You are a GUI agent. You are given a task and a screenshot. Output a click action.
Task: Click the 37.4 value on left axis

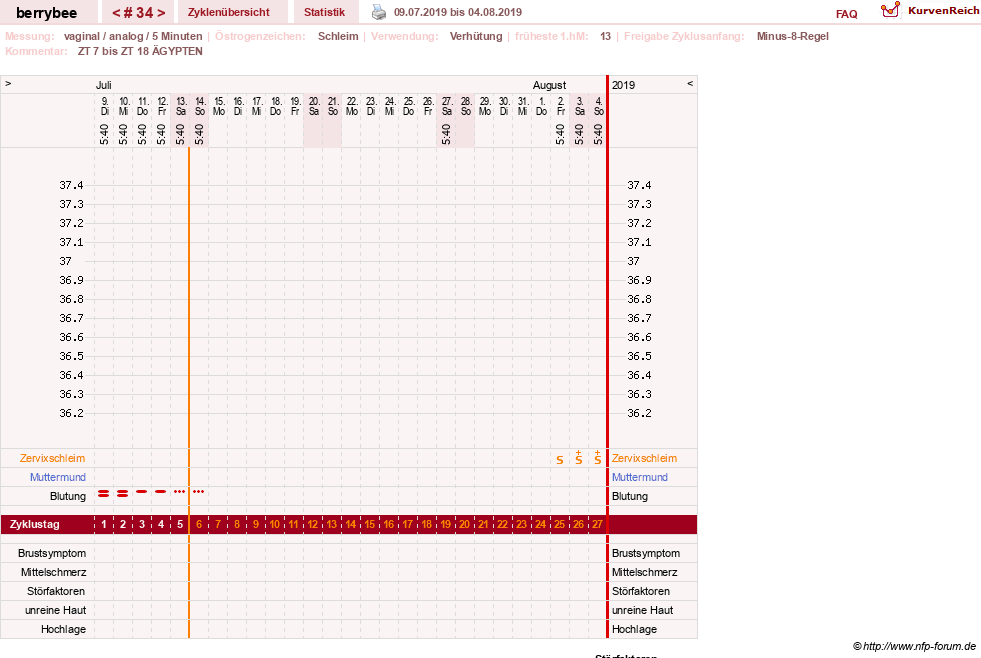pyautogui.click(x=71, y=185)
